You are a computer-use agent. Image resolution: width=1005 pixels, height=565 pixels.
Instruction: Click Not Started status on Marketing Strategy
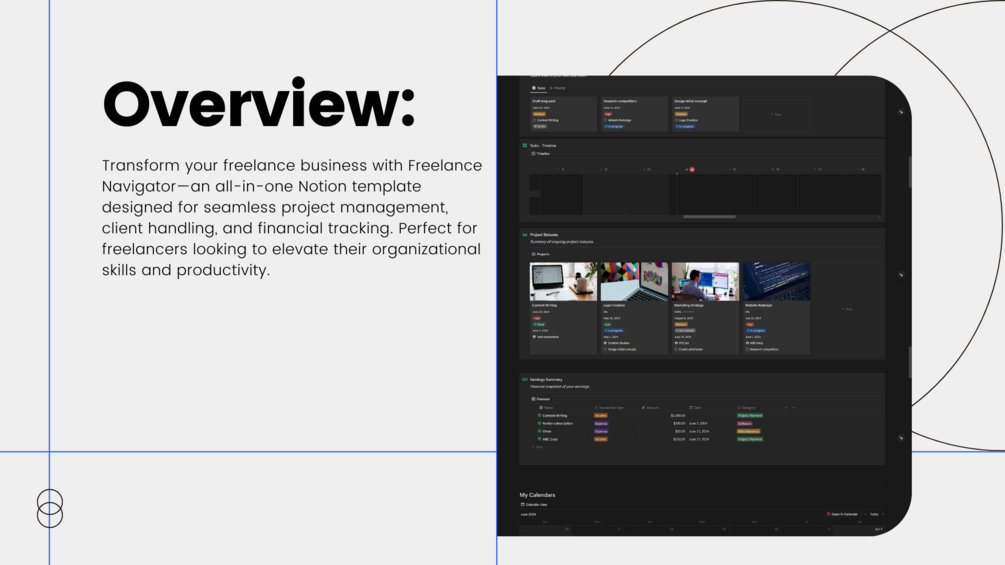tap(685, 331)
